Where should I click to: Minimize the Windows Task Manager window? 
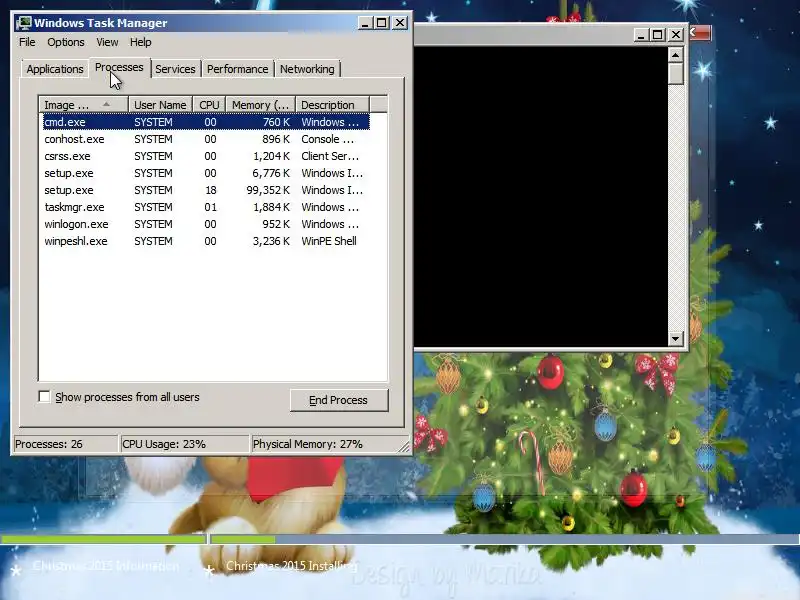(x=364, y=23)
